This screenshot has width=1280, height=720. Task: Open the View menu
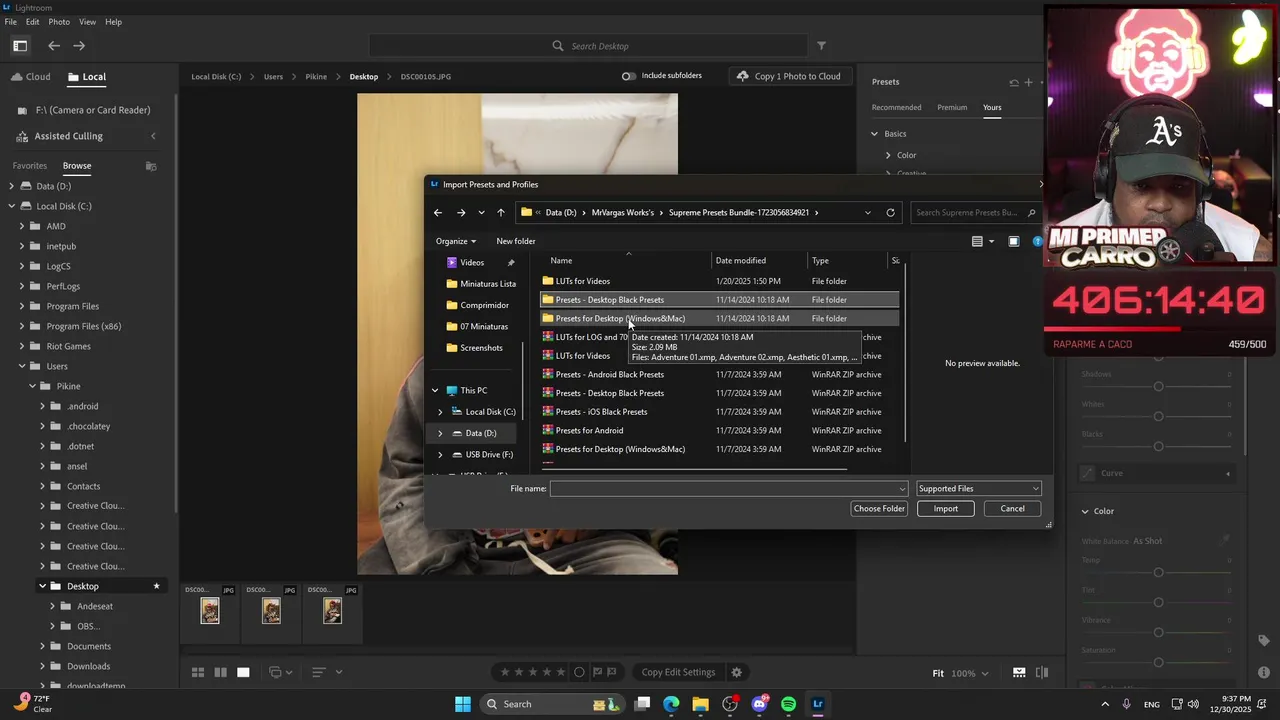click(x=87, y=22)
